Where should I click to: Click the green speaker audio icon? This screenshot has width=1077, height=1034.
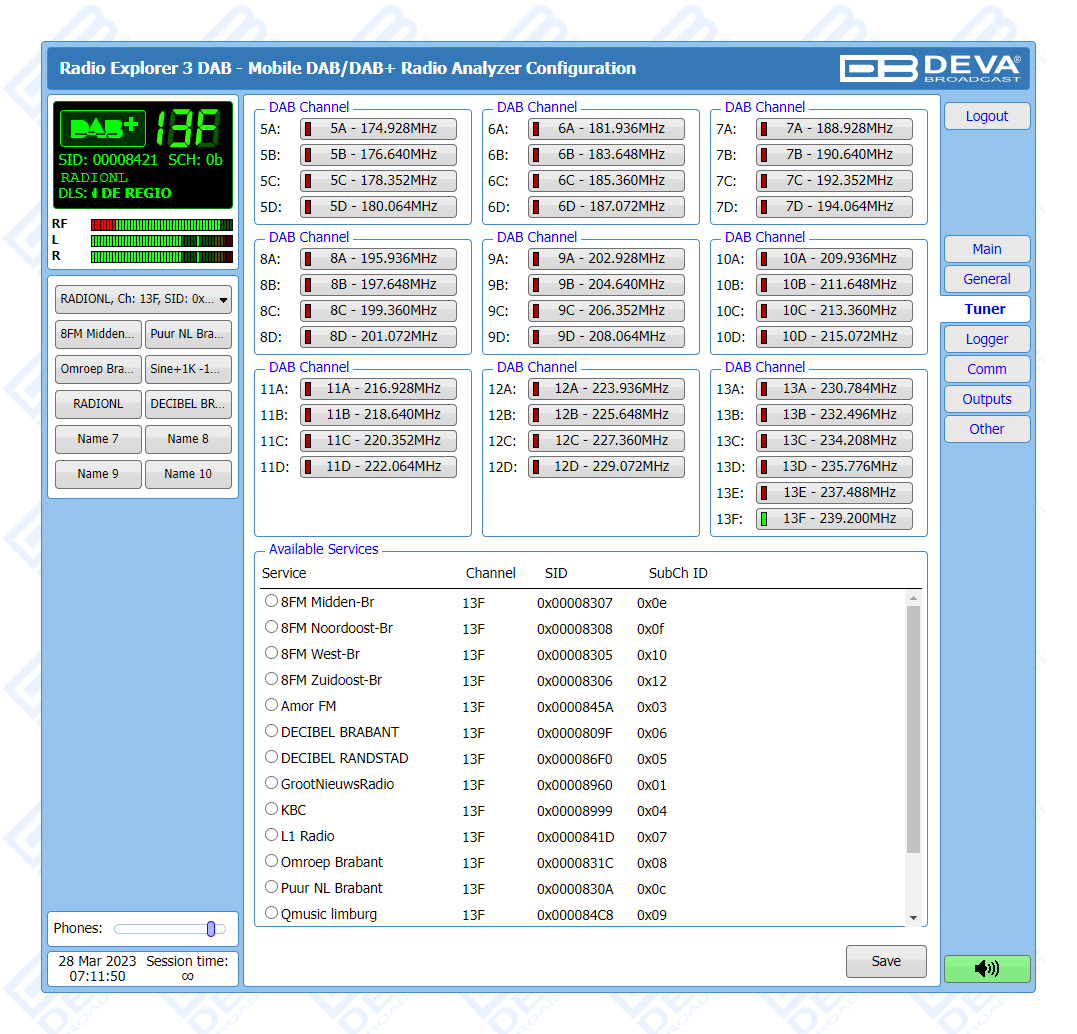pyautogui.click(x=986, y=968)
